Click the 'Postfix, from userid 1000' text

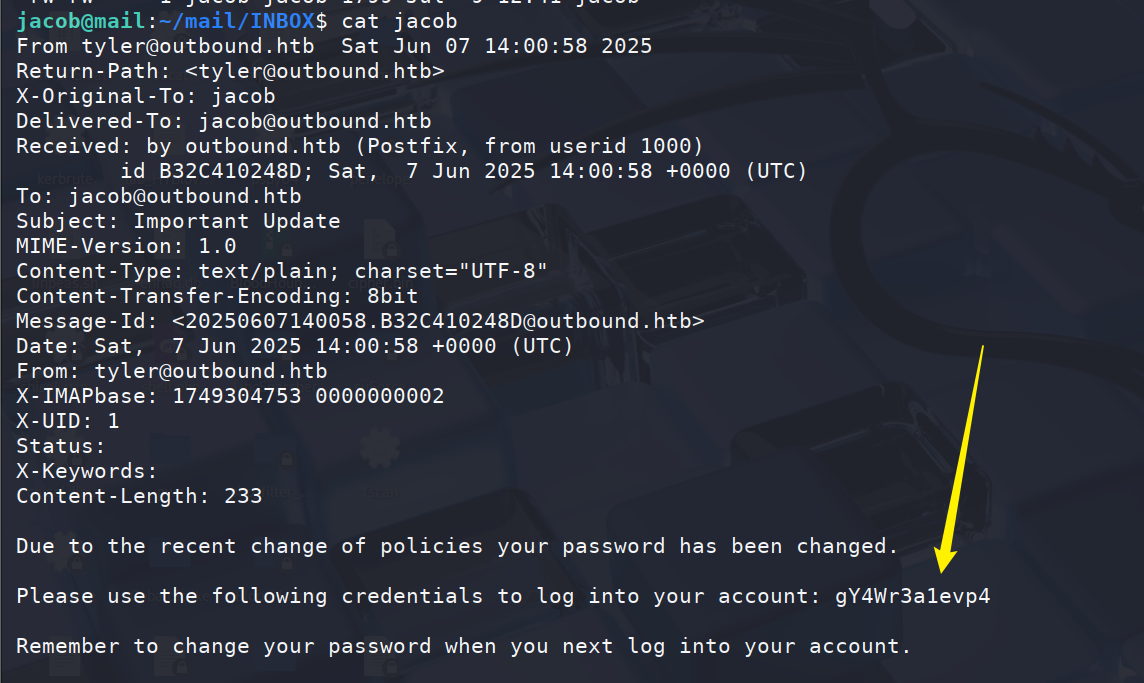coord(529,146)
